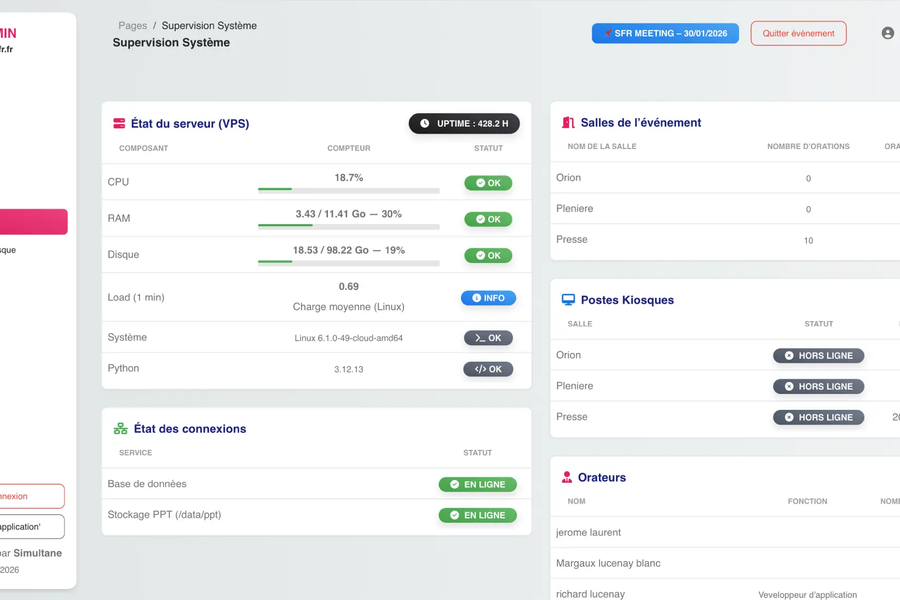
Task: Click the COMPOSANT column header
Action: pos(143,148)
